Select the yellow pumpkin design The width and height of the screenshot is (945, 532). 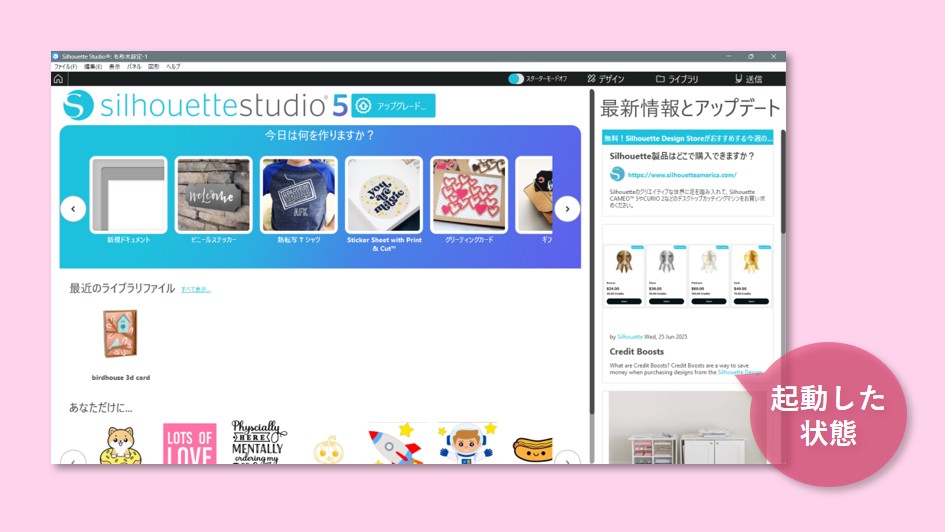[328, 449]
